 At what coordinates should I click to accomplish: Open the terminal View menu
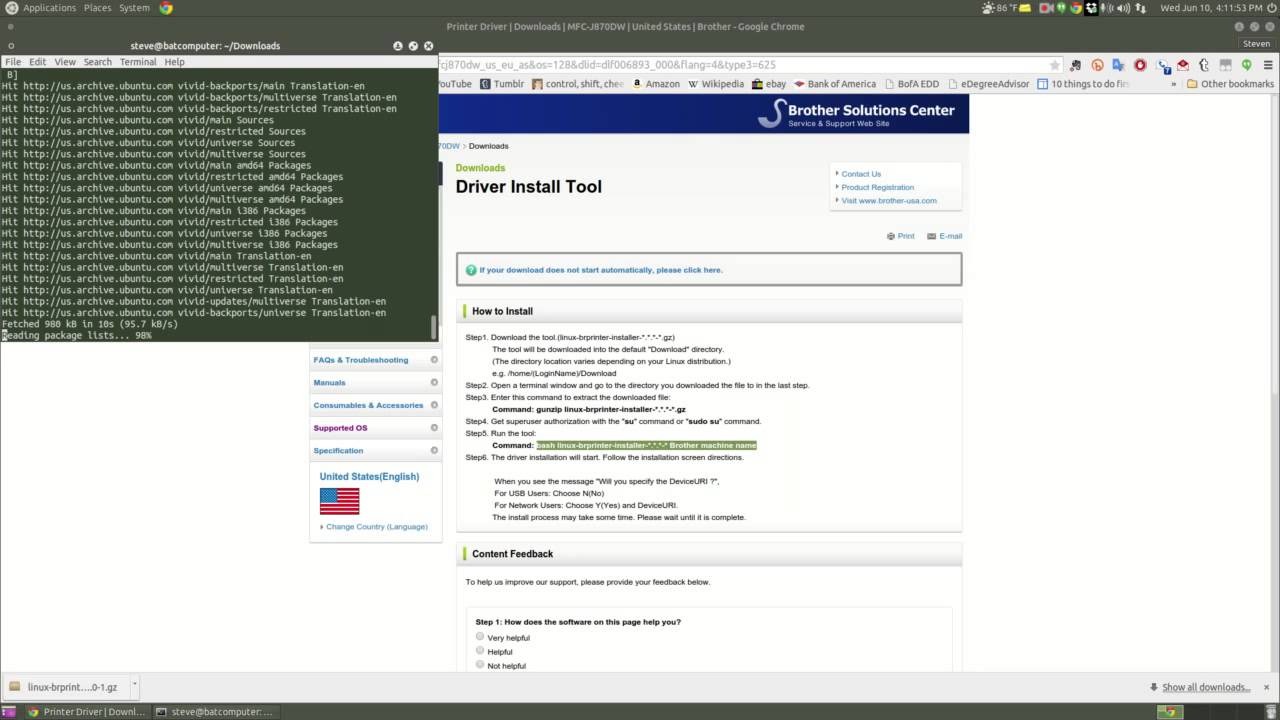pyautogui.click(x=64, y=62)
